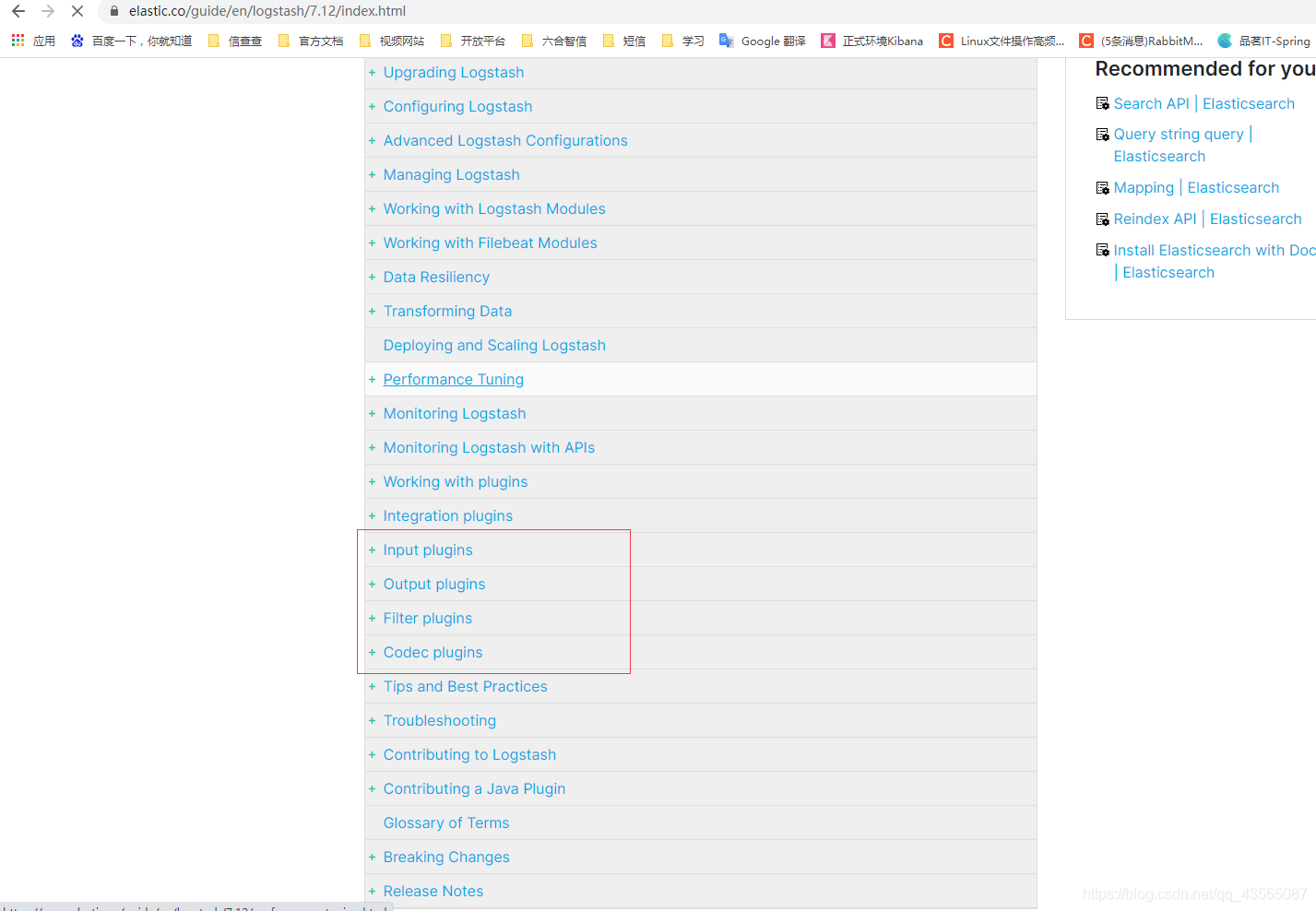
Task: Open Contributing to Logstash link
Action: pos(469,754)
